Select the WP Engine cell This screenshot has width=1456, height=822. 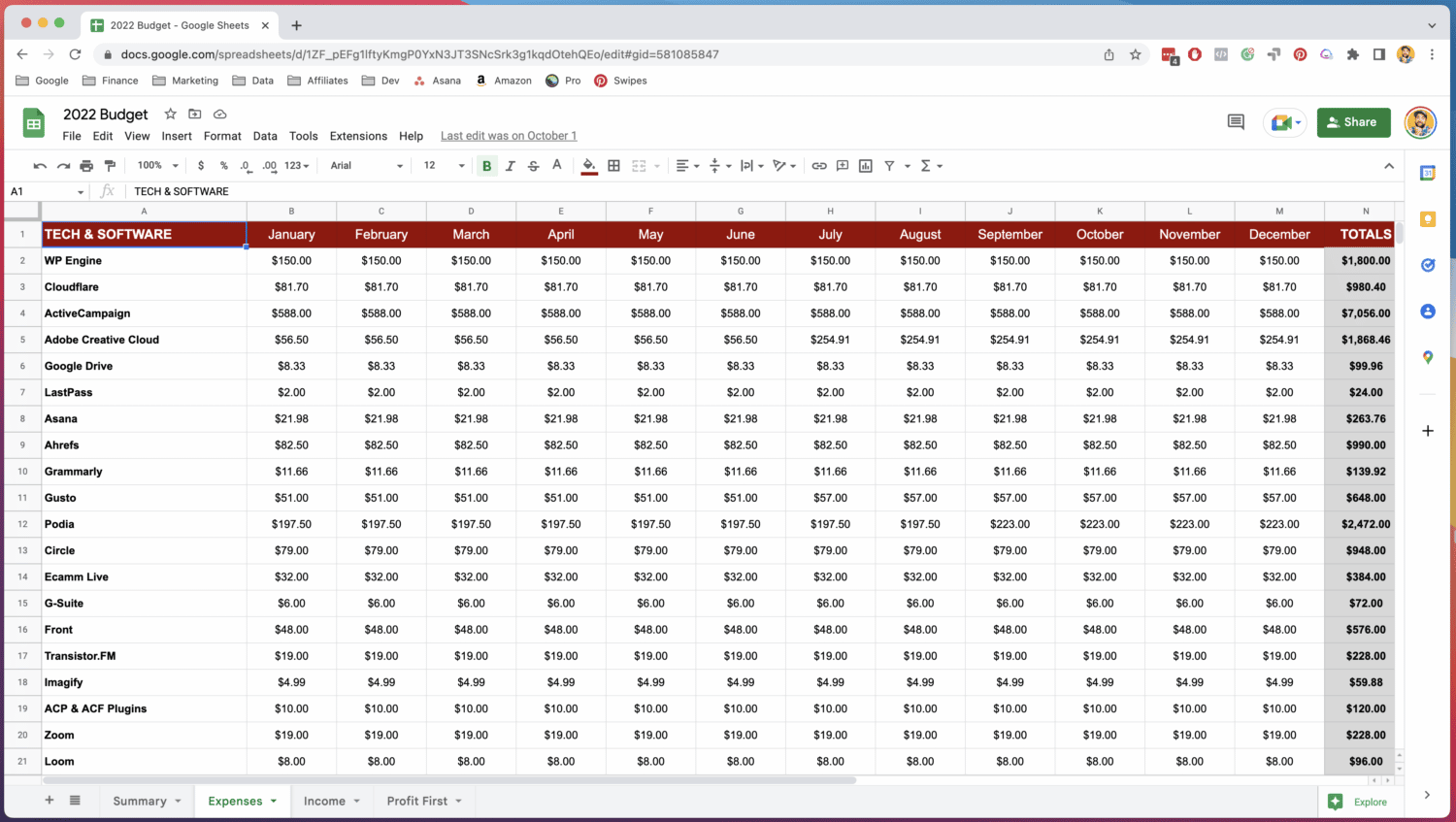(144, 261)
